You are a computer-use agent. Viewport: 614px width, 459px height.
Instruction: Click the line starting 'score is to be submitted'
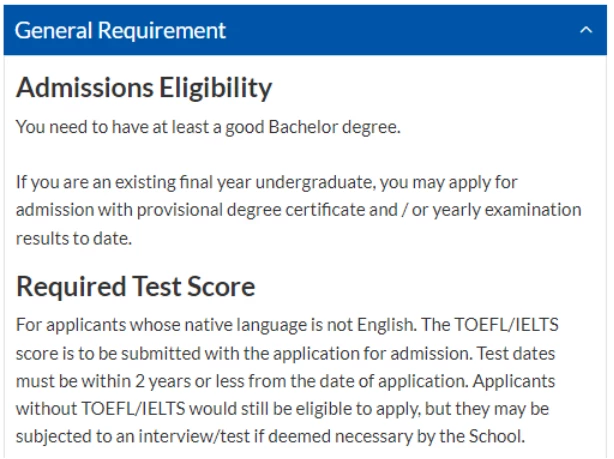285,354
